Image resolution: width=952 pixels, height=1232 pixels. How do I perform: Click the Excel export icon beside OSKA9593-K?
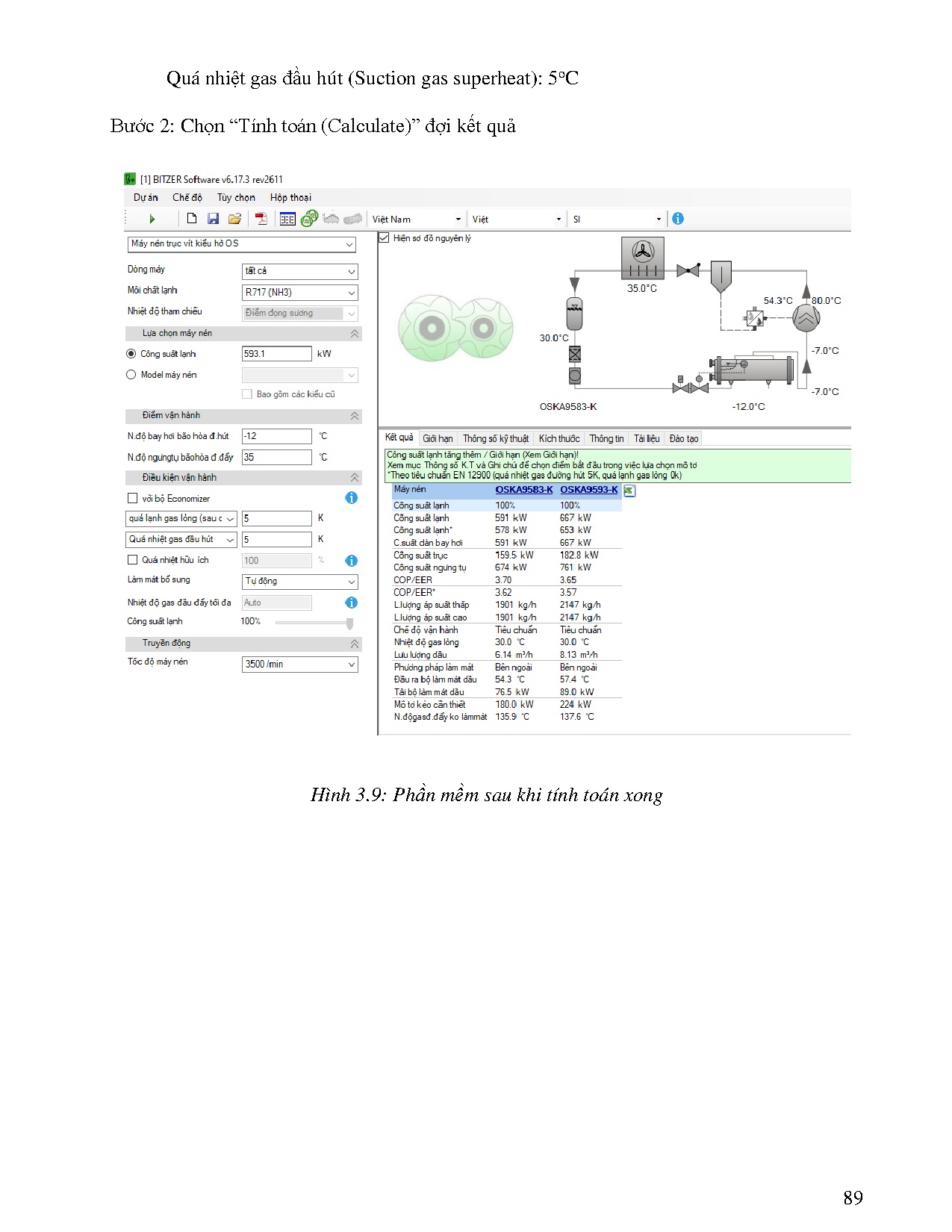(x=629, y=491)
